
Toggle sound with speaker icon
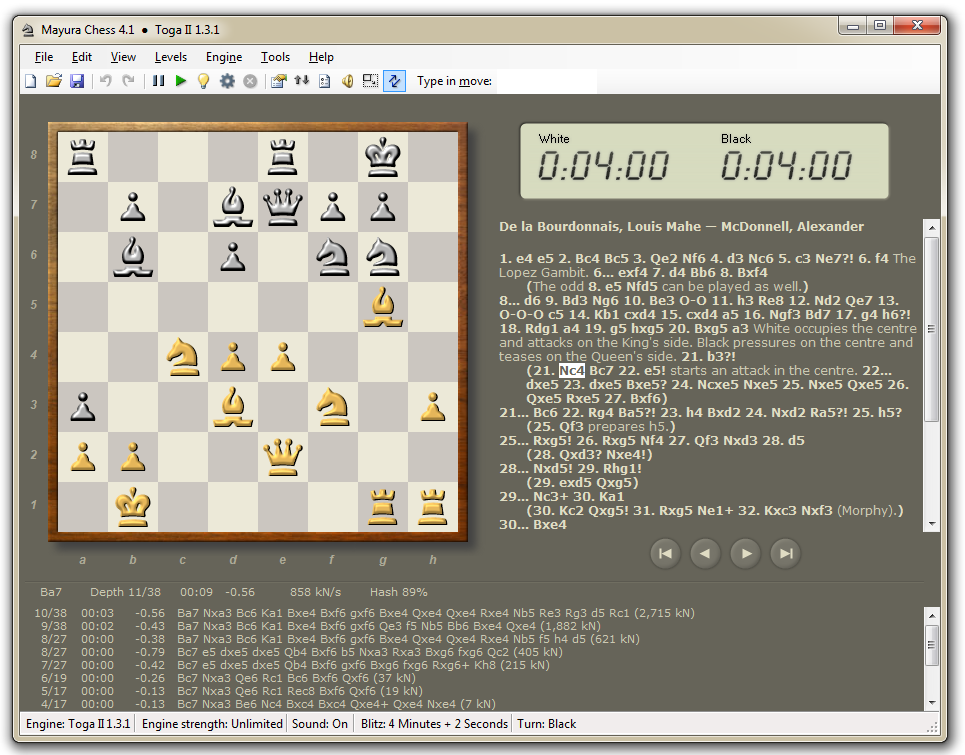pyautogui.click(x=347, y=81)
